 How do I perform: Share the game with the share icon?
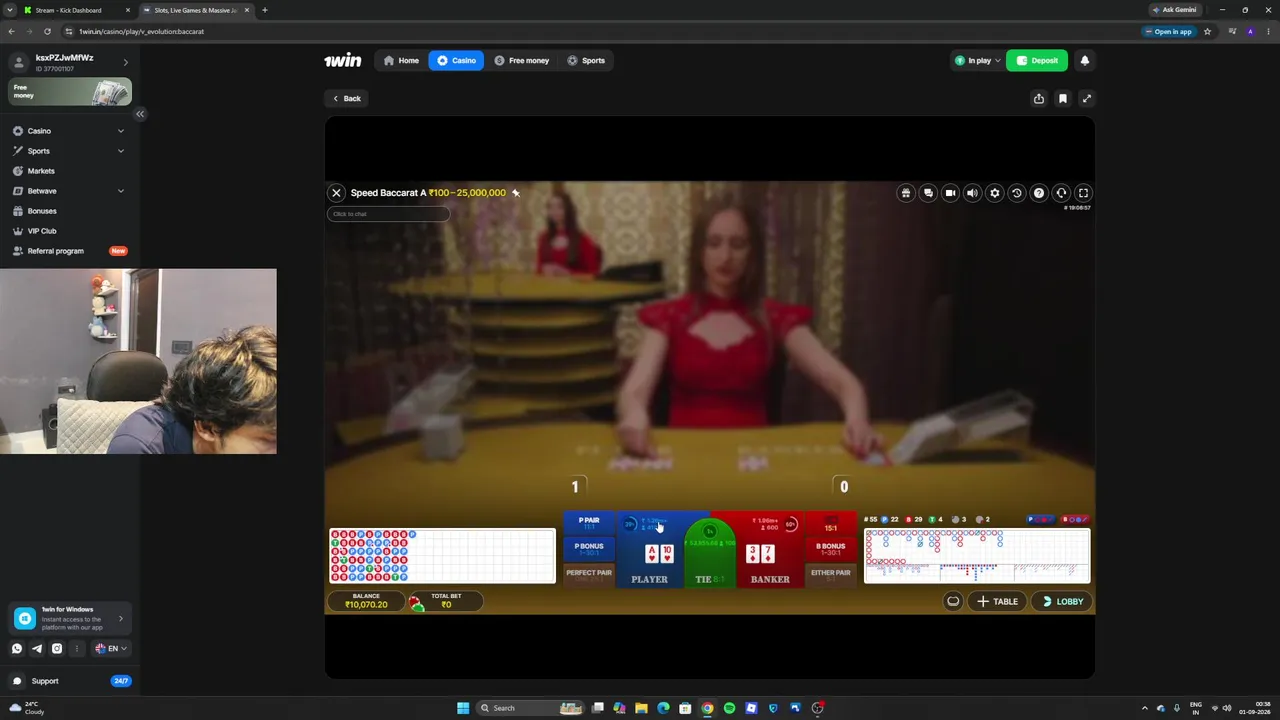pyautogui.click(x=1039, y=98)
